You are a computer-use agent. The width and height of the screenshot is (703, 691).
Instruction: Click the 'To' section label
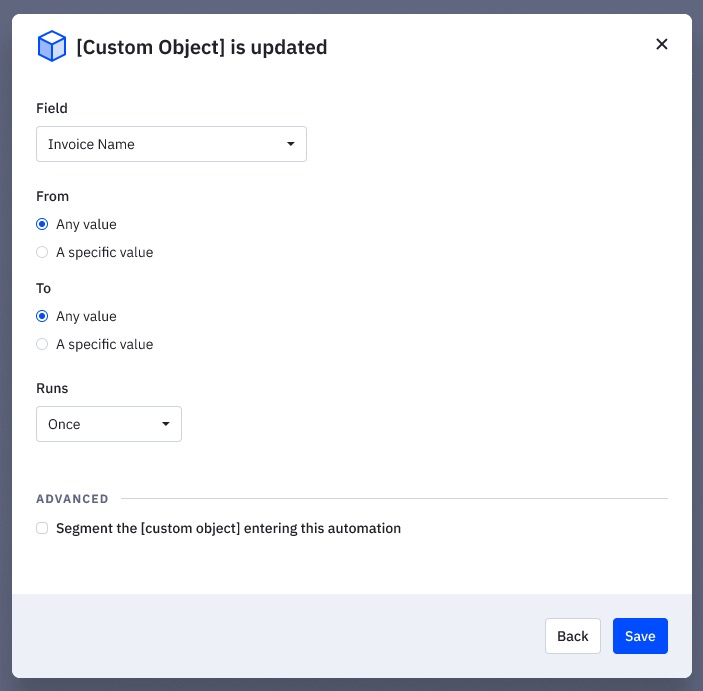(x=43, y=288)
